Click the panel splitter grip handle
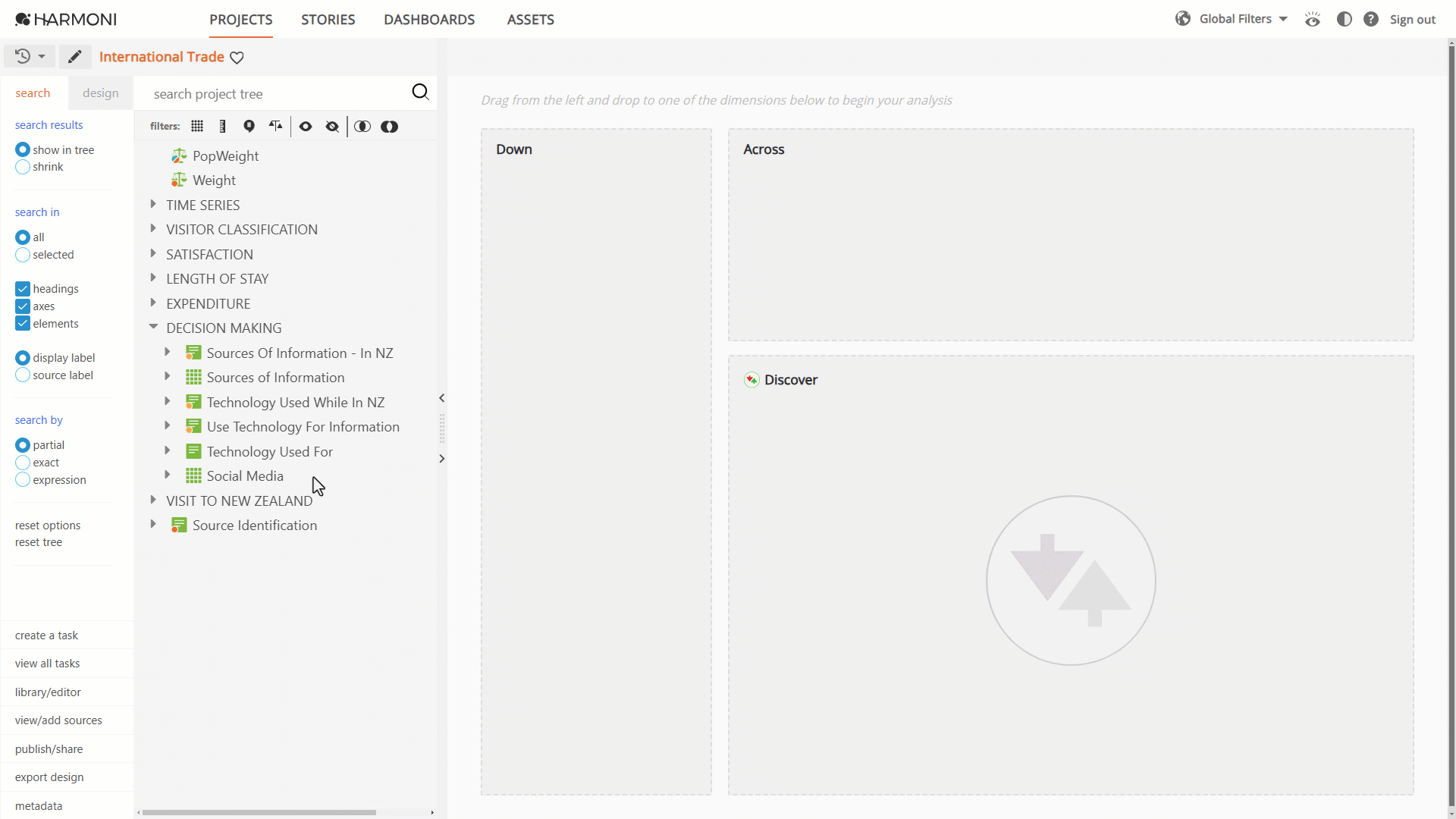The width and height of the screenshot is (1456, 819). pos(441,428)
